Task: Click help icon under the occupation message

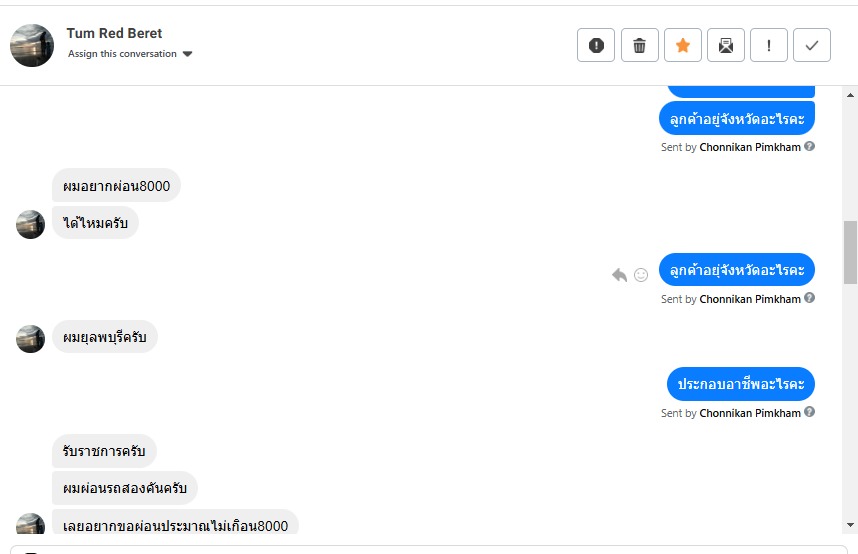Action: tap(810, 412)
